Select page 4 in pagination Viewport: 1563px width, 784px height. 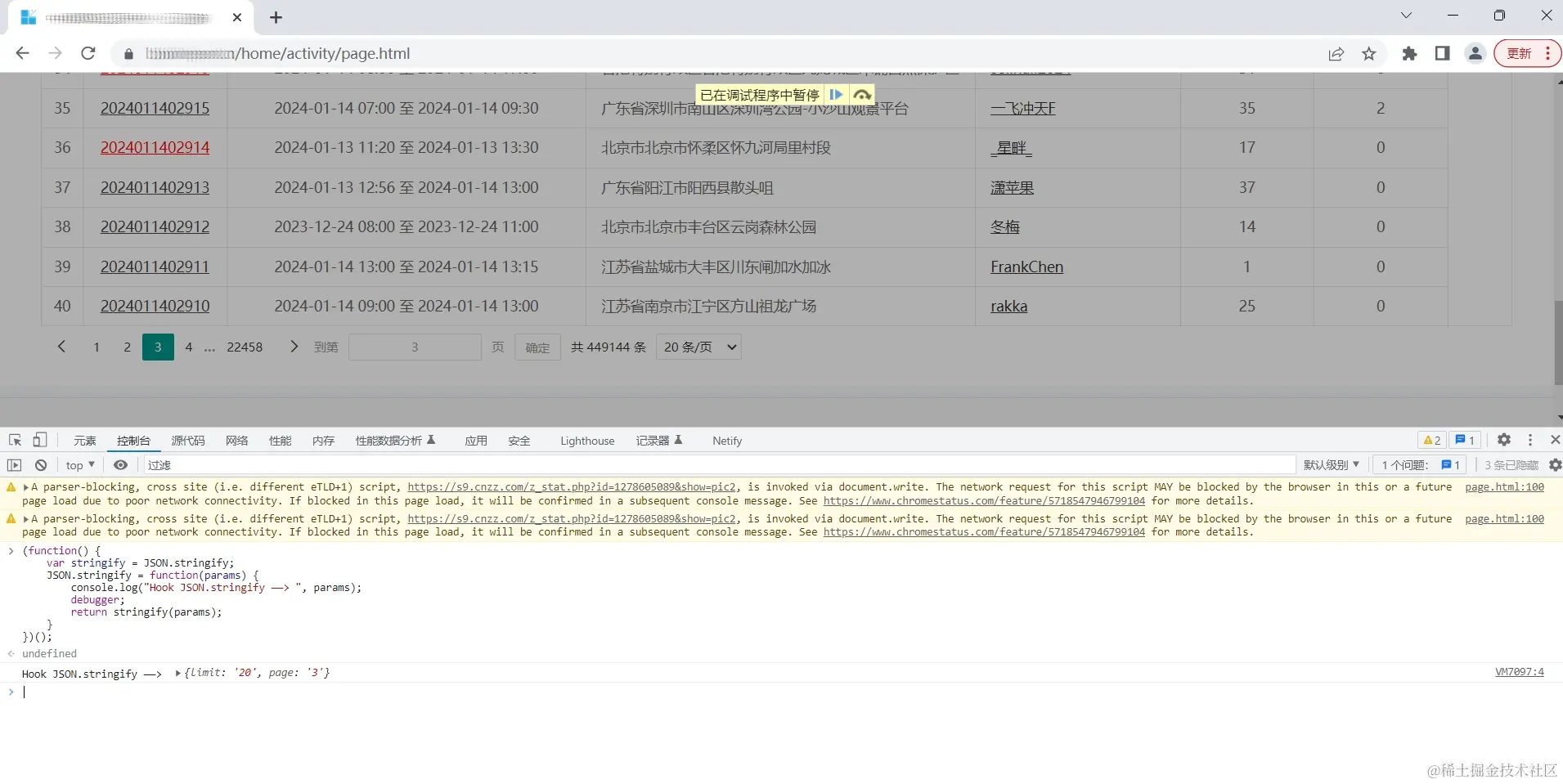pyautogui.click(x=189, y=347)
